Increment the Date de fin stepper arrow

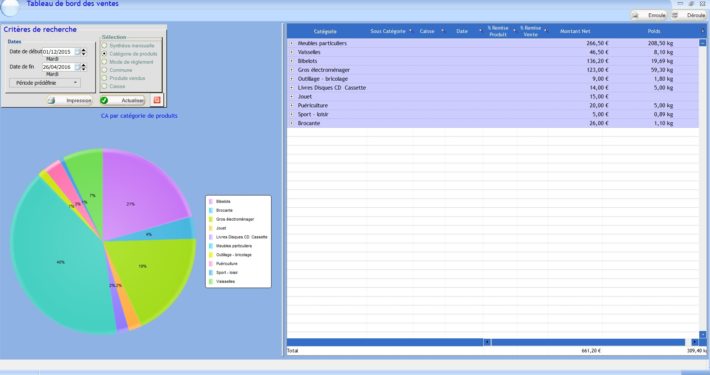click(x=84, y=65)
